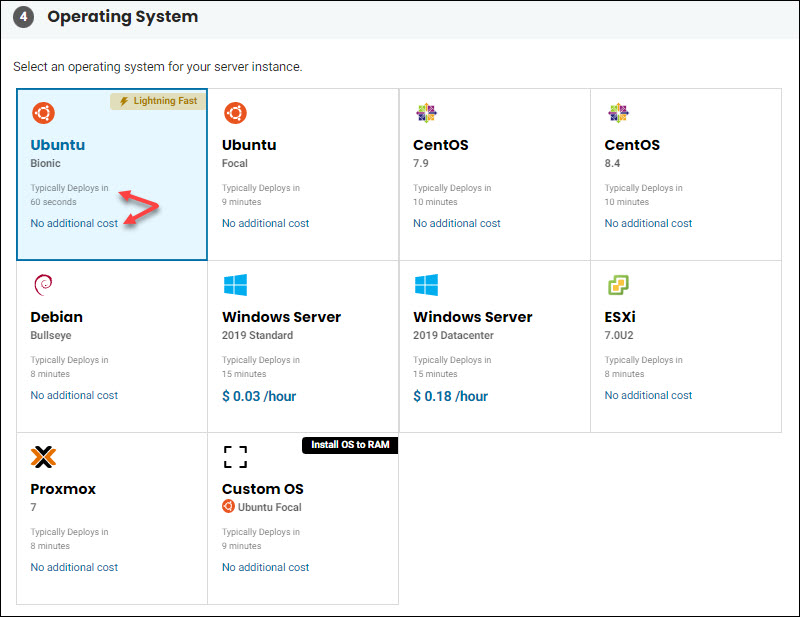Click the Debian swirl logo
Viewport: 800px width, 617px height.
point(43,285)
